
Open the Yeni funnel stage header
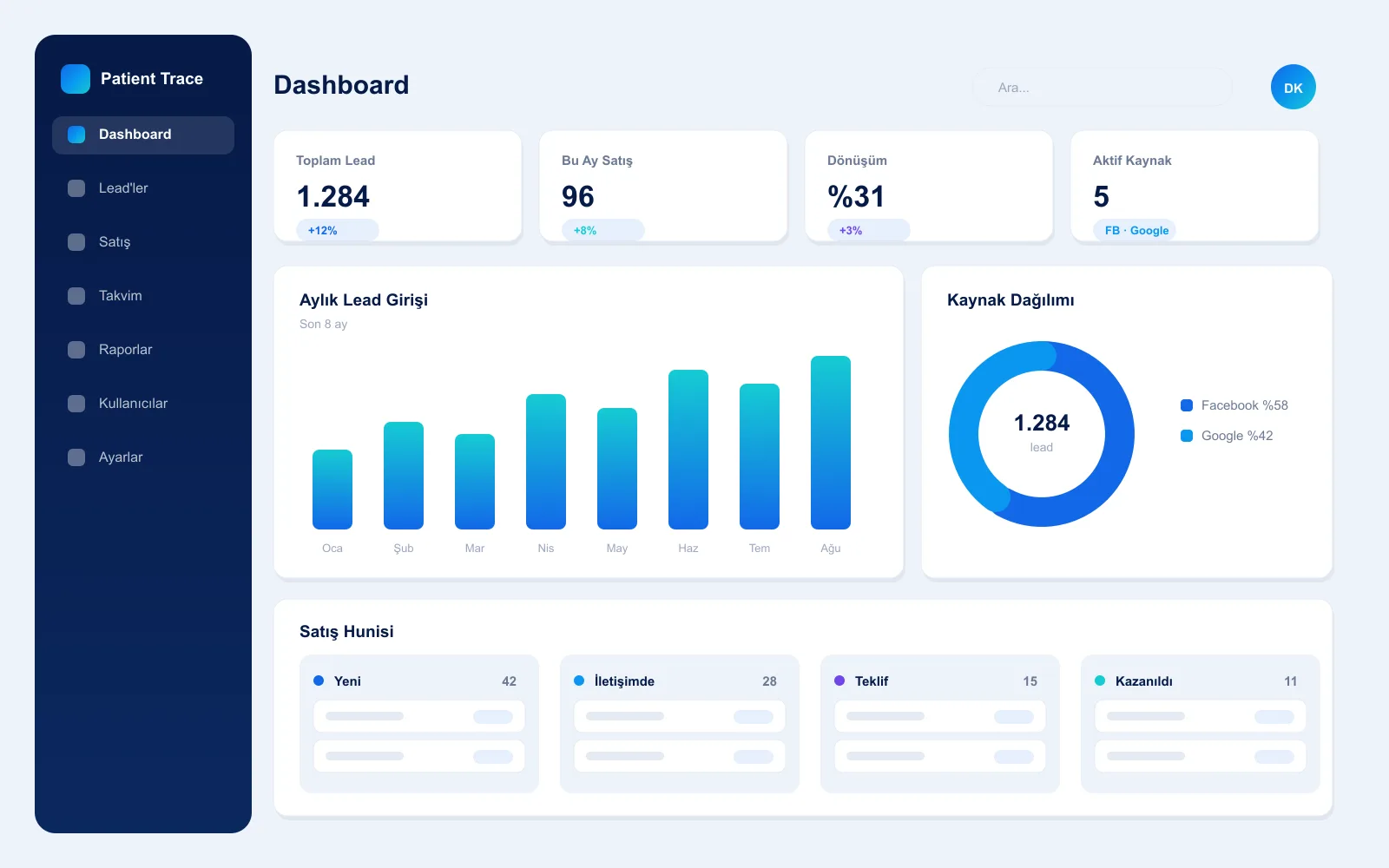click(419, 681)
